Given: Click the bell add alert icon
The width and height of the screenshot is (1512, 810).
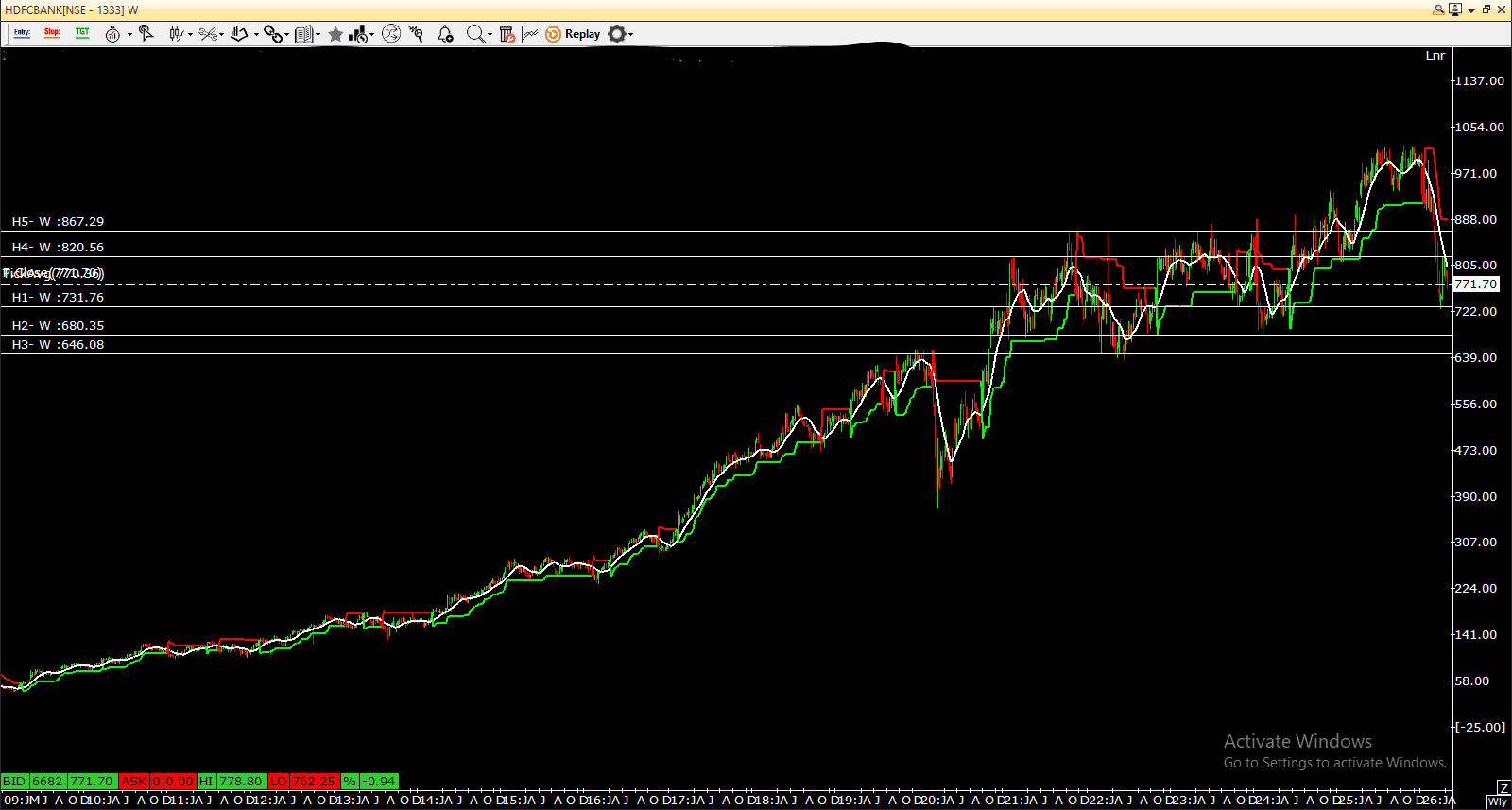Looking at the screenshot, I should point(445,34).
